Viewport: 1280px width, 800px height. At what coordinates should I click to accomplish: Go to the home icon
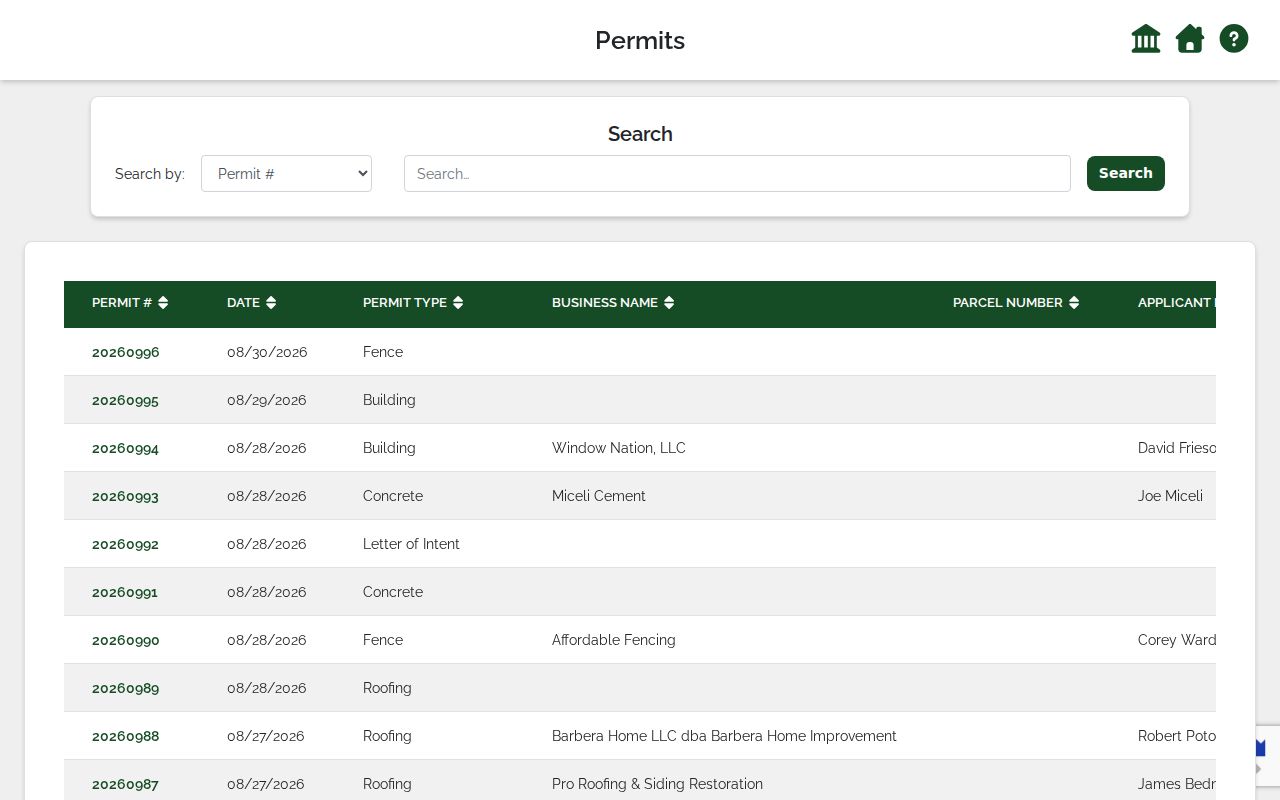pyautogui.click(x=1190, y=39)
